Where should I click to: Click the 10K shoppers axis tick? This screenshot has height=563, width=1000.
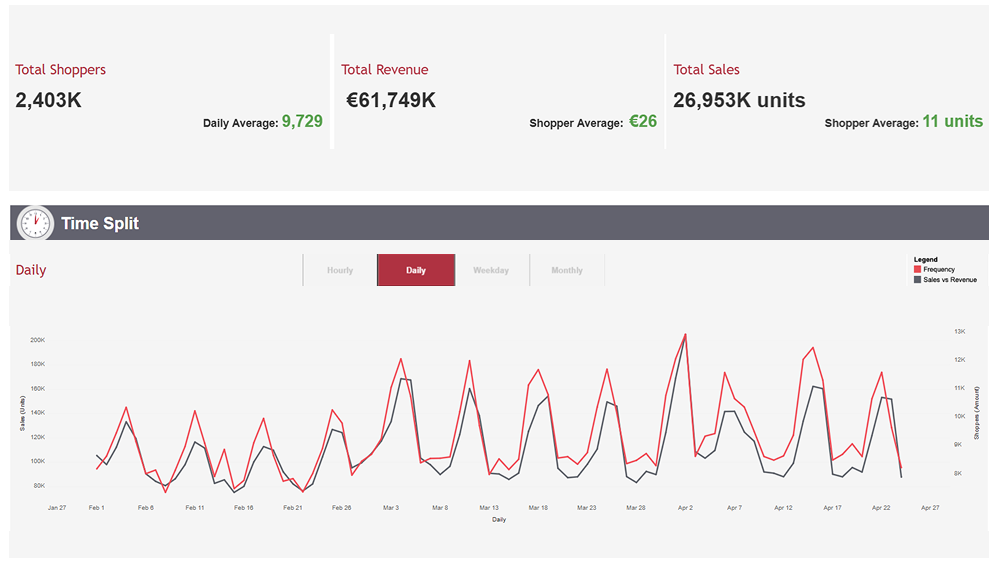tap(960, 417)
